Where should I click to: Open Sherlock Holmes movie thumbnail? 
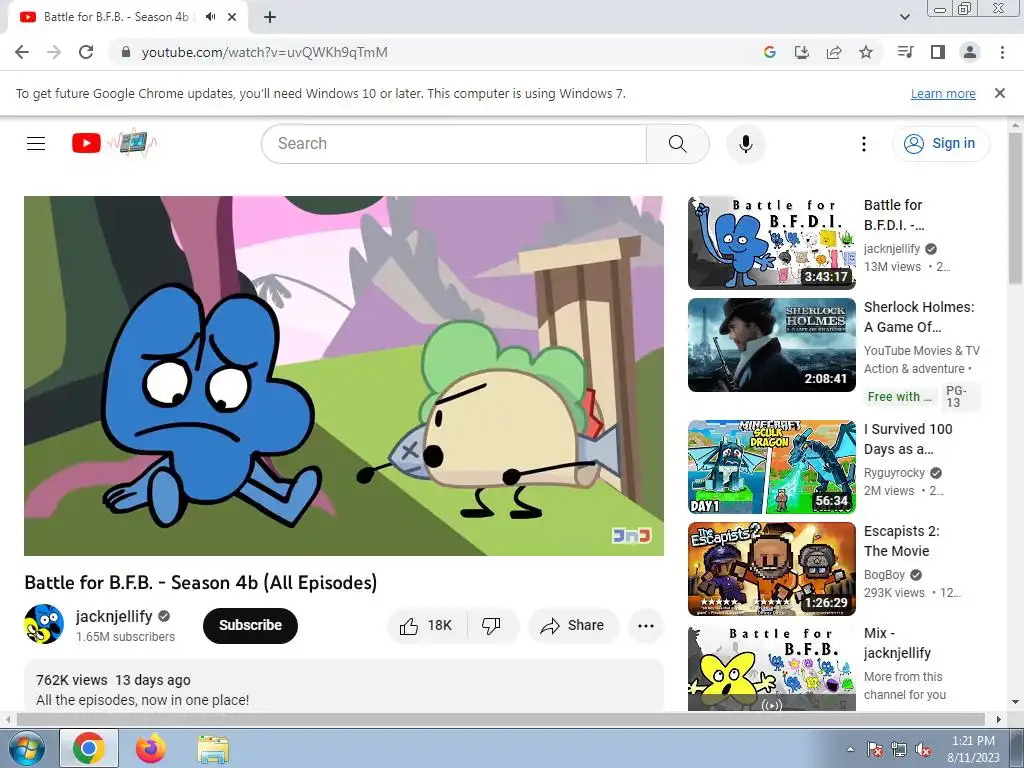771,345
